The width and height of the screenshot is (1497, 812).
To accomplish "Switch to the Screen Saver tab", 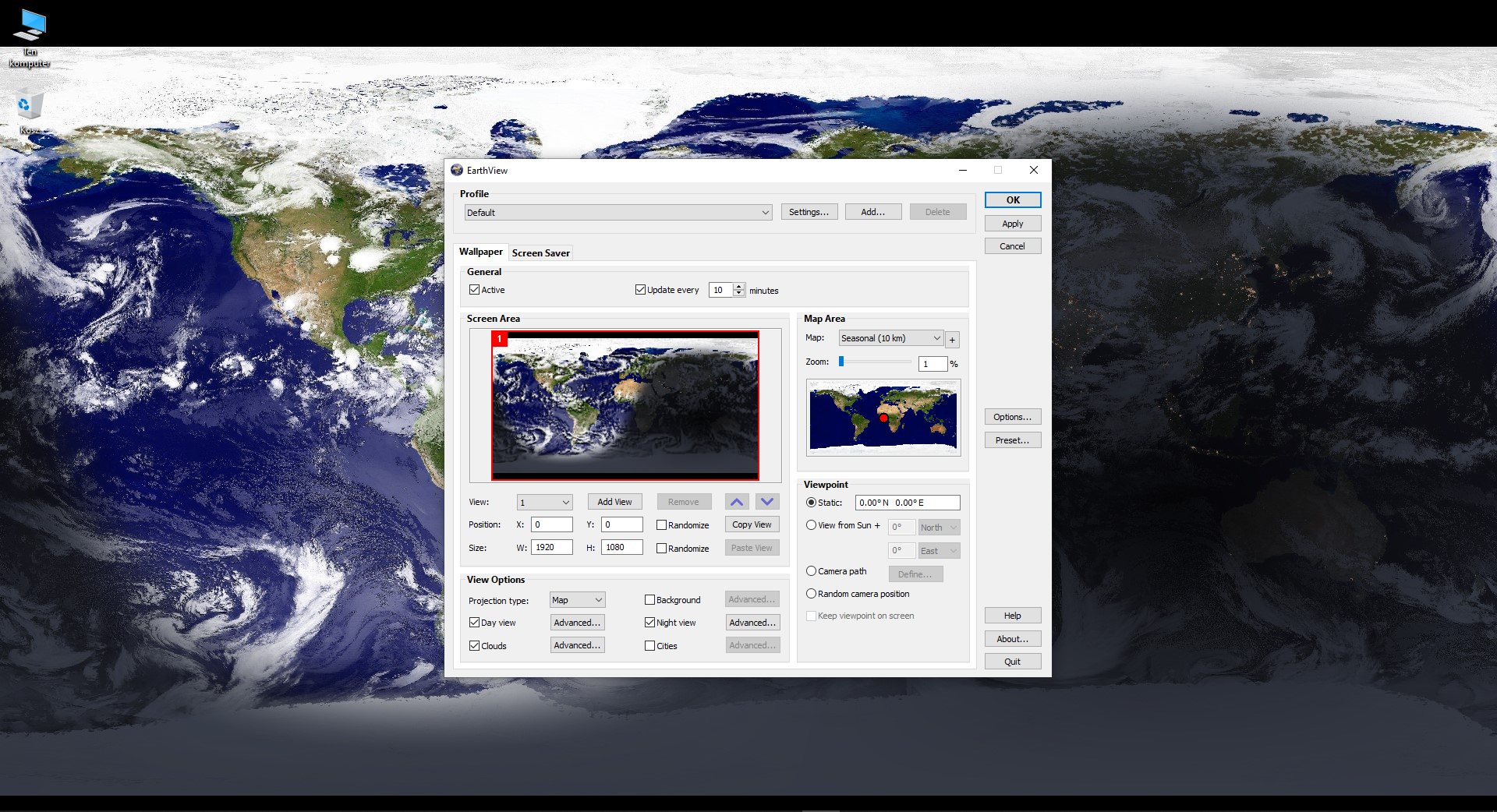I will pyautogui.click(x=541, y=253).
